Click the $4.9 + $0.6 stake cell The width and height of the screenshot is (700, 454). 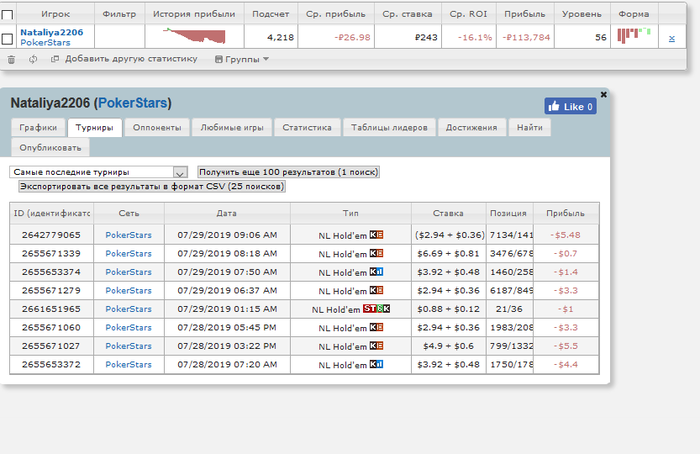[x=448, y=346]
